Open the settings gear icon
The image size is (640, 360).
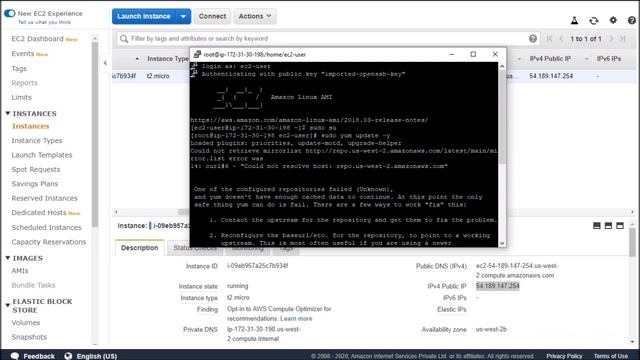[613, 20]
